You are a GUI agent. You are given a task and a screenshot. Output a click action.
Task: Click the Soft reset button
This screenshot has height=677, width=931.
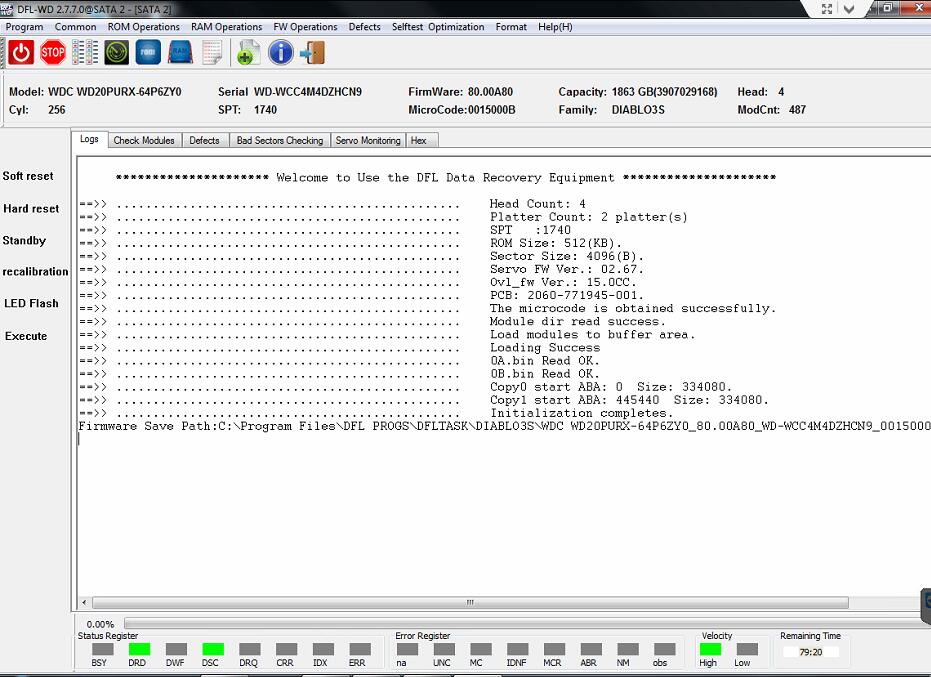[x=28, y=176]
